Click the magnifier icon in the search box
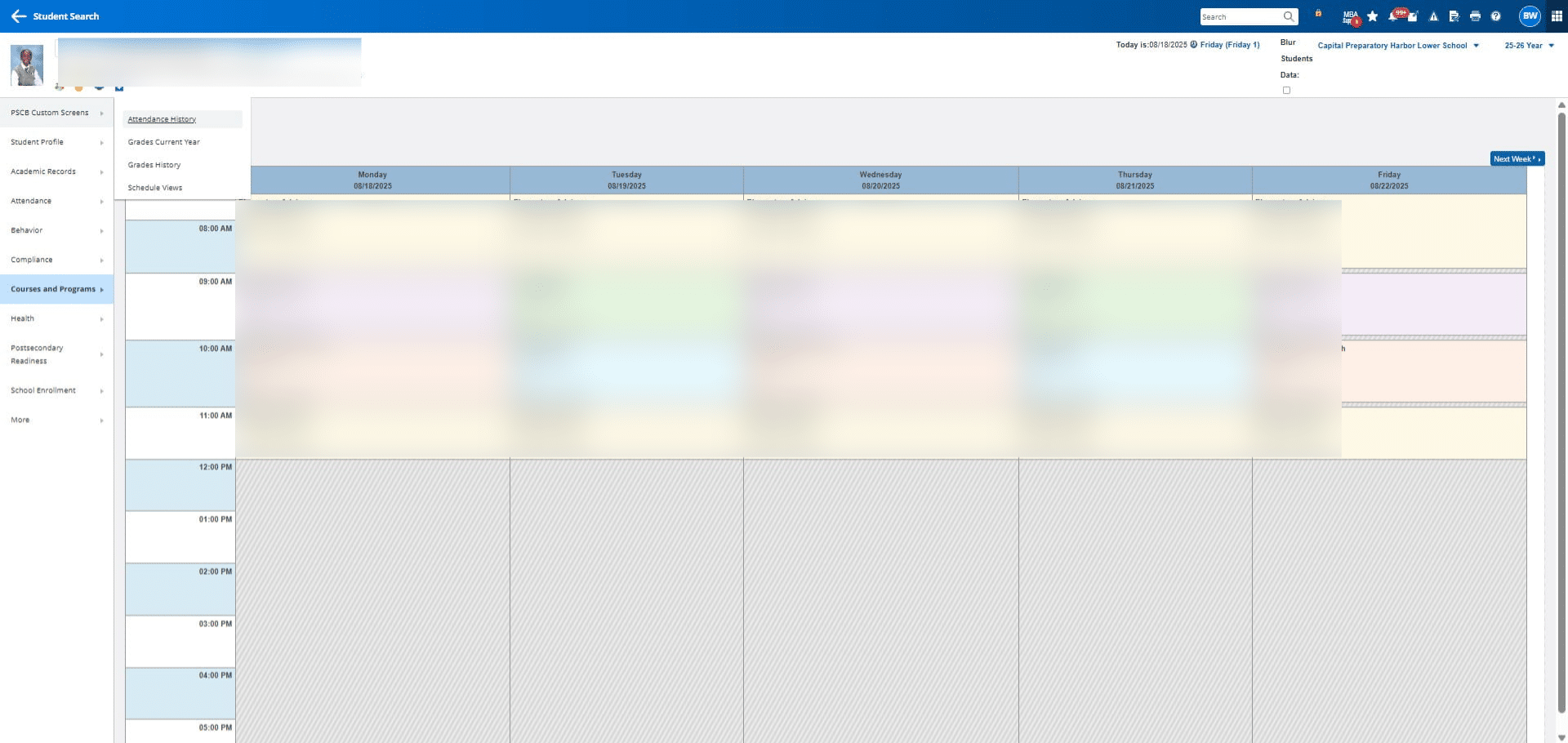1568x743 pixels. click(1289, 16)
